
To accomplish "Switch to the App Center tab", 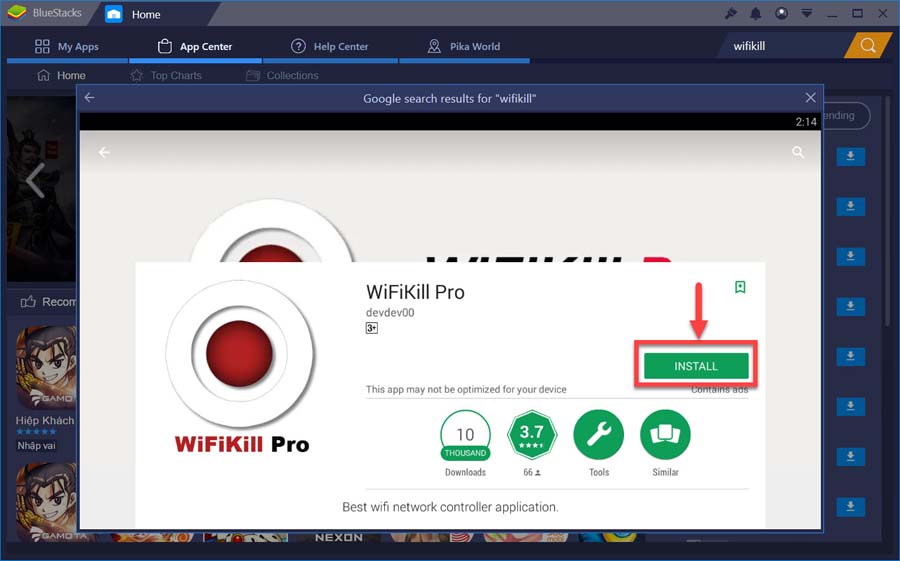I will pos(195,47).
